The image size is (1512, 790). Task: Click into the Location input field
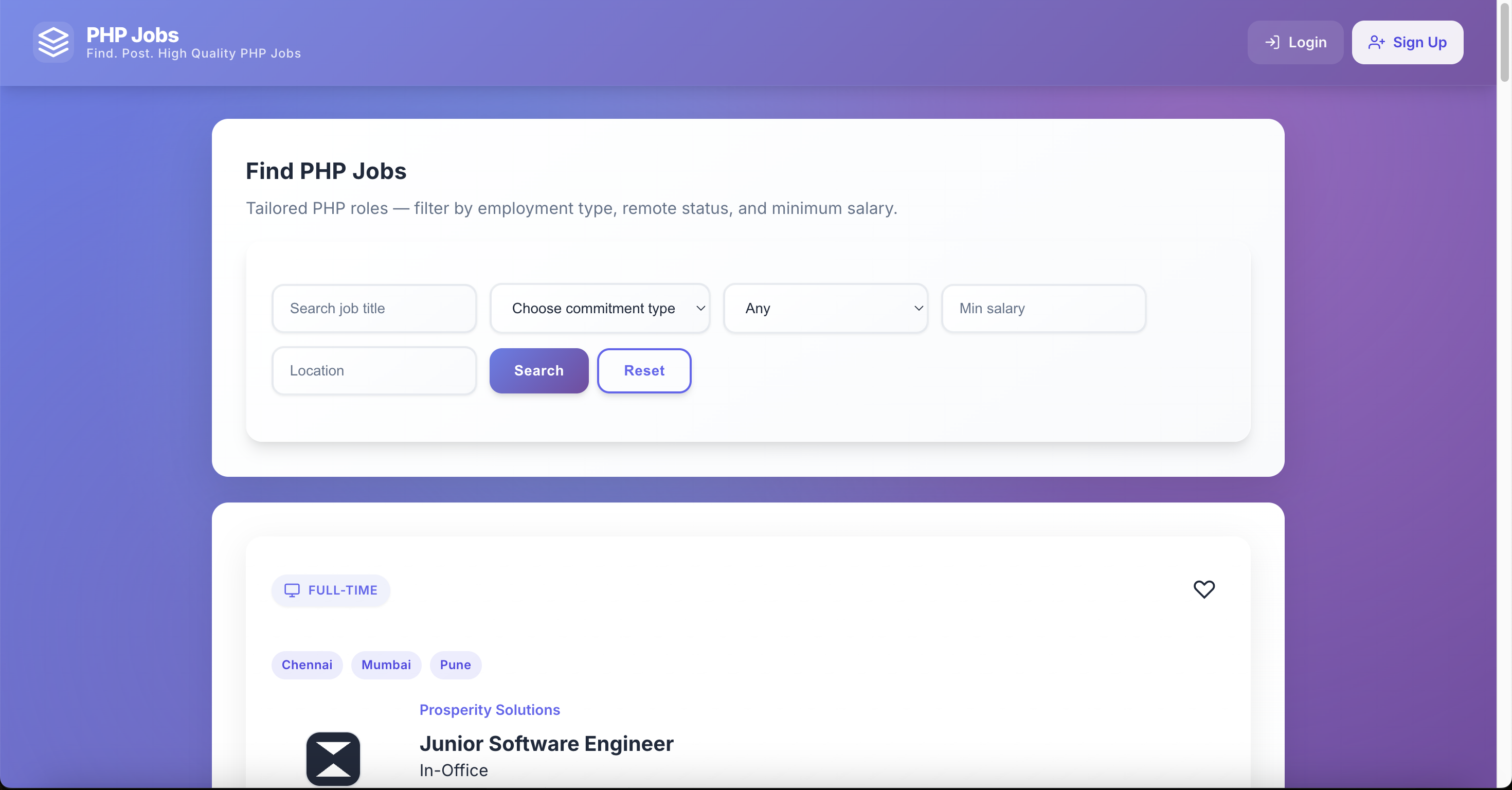[x=374, y=370]
